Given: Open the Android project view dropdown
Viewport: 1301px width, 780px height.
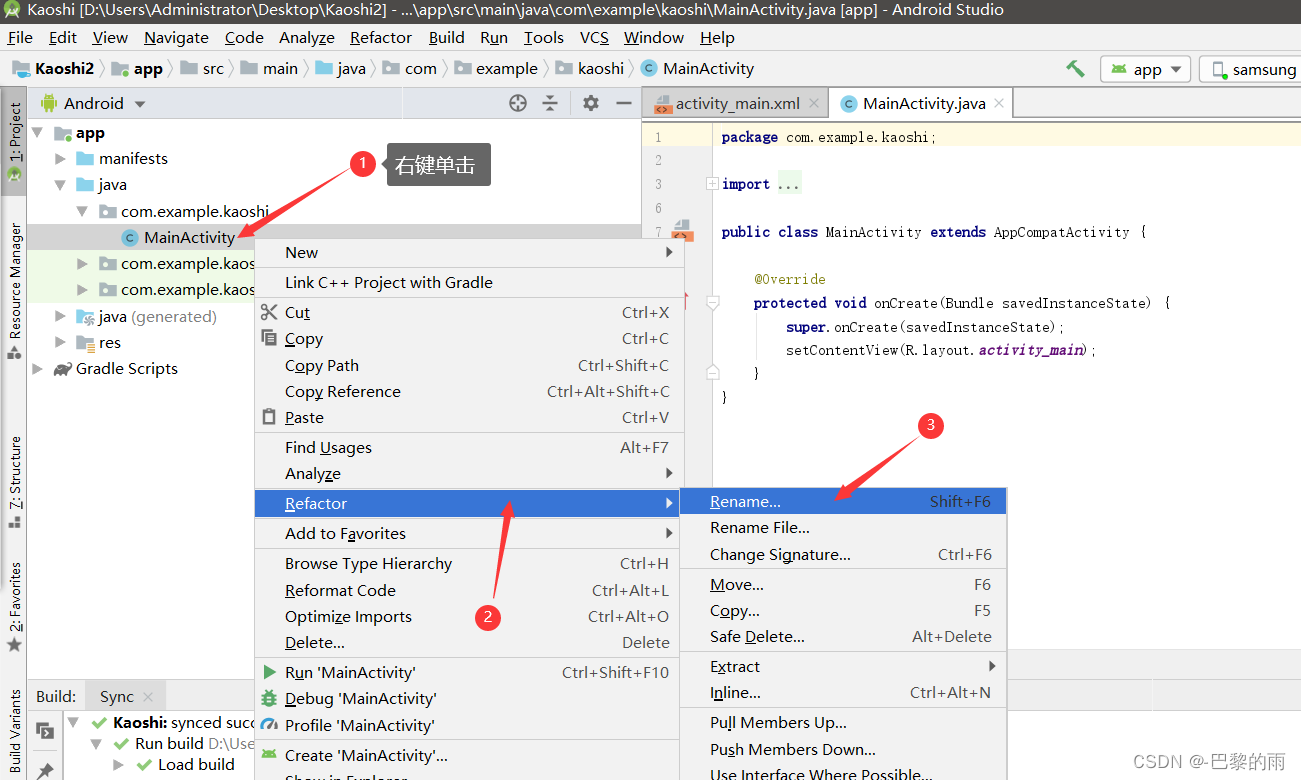Looking at the screenshot, I should coord(140,104).
